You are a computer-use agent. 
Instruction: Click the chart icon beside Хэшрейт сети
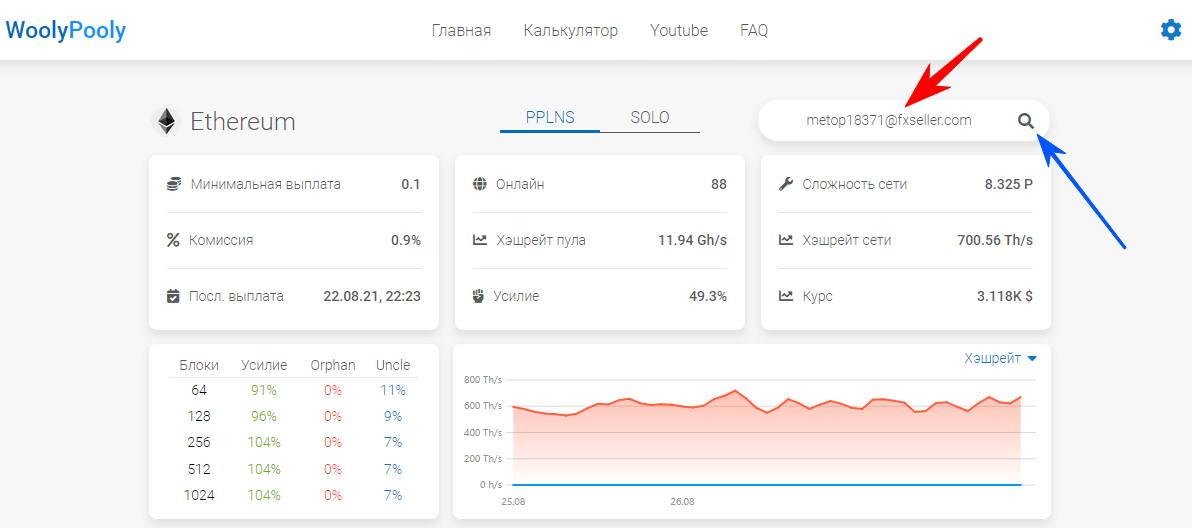coord(786,240)
